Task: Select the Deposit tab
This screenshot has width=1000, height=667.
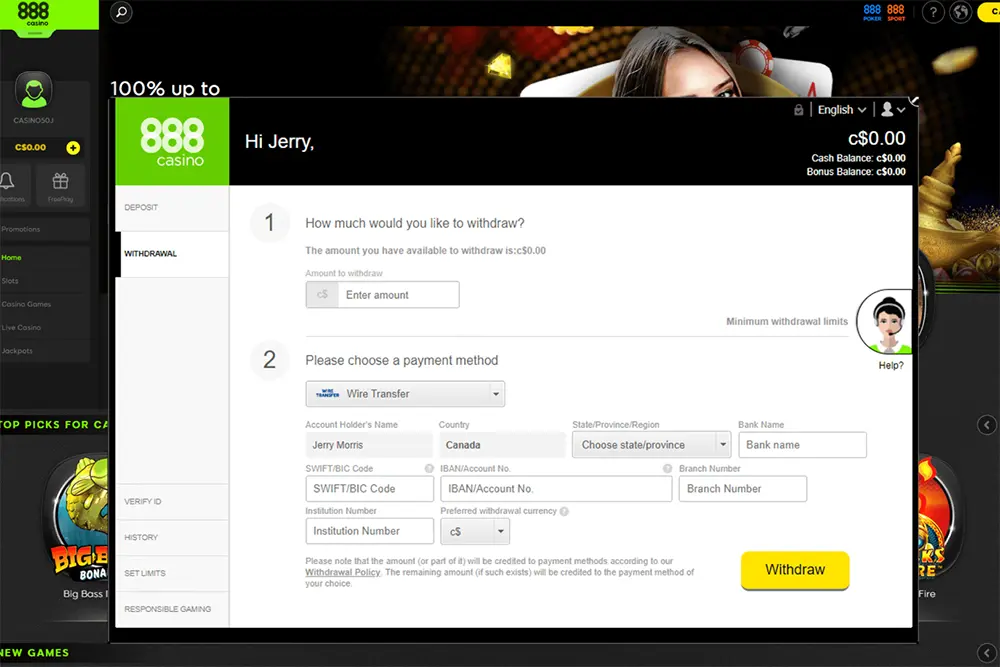Action: point(172,208)
